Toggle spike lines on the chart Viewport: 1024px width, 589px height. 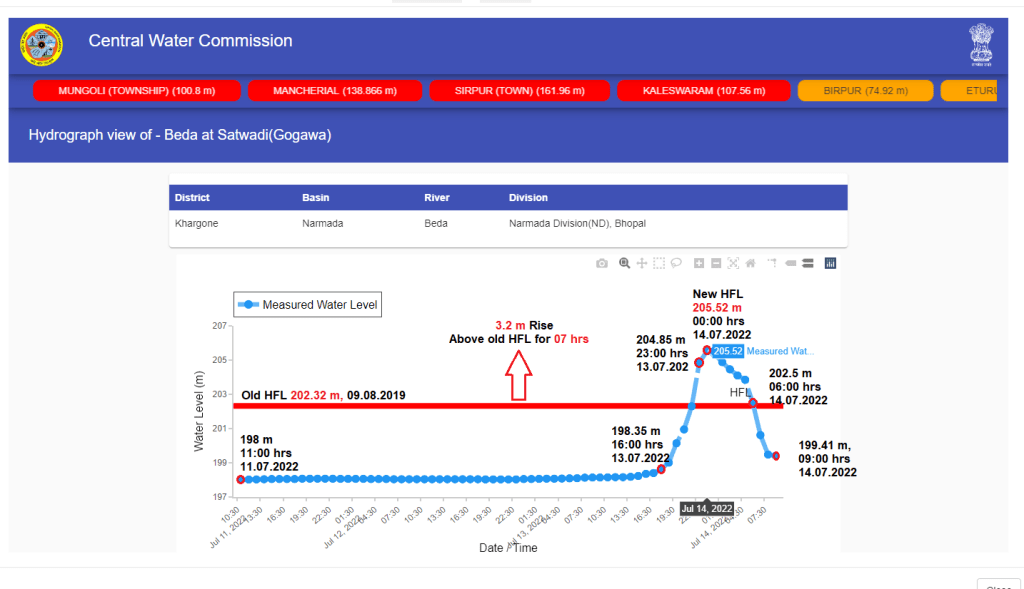[772, 263]
